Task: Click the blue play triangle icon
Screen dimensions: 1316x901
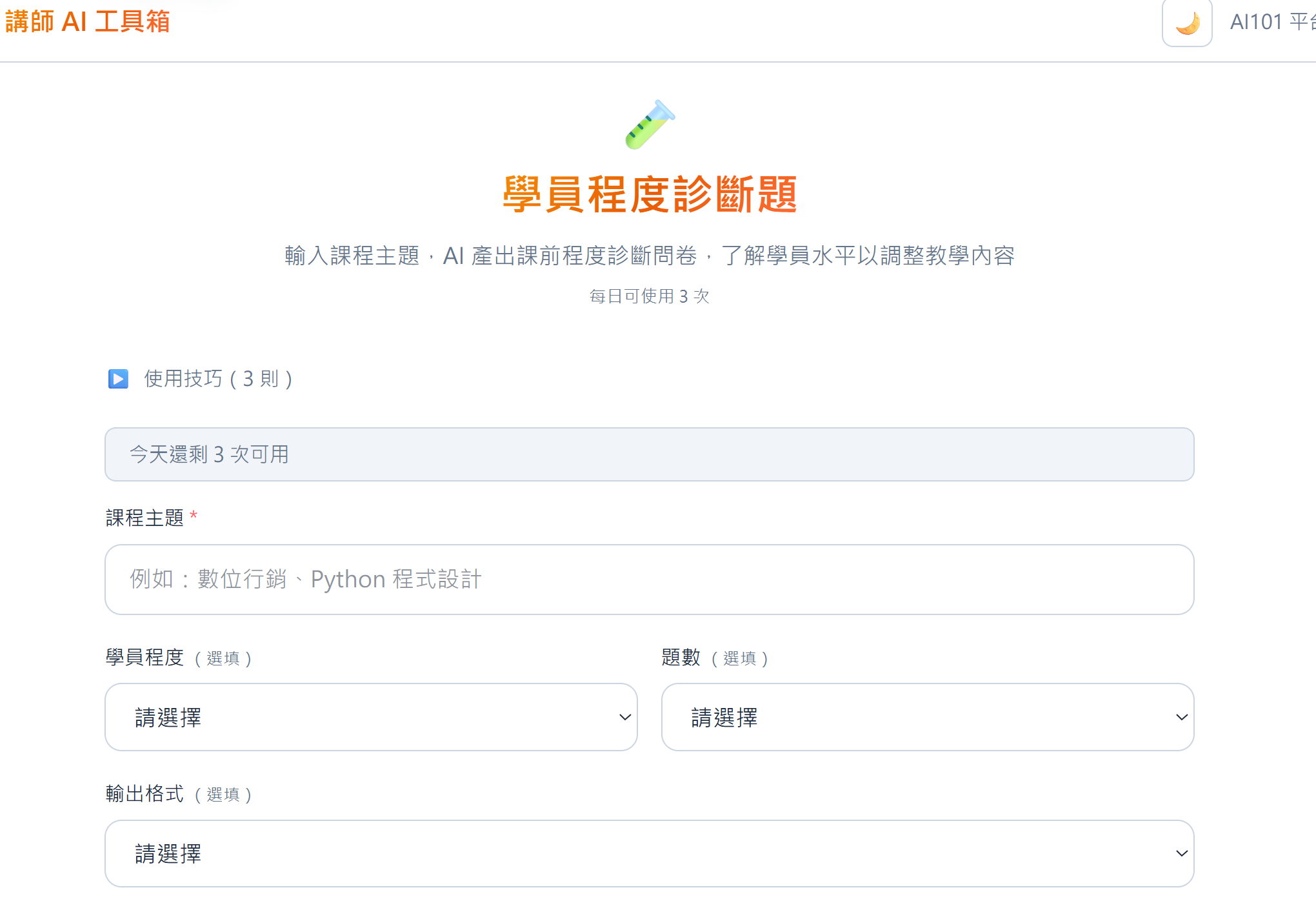Action: point(118,379)
